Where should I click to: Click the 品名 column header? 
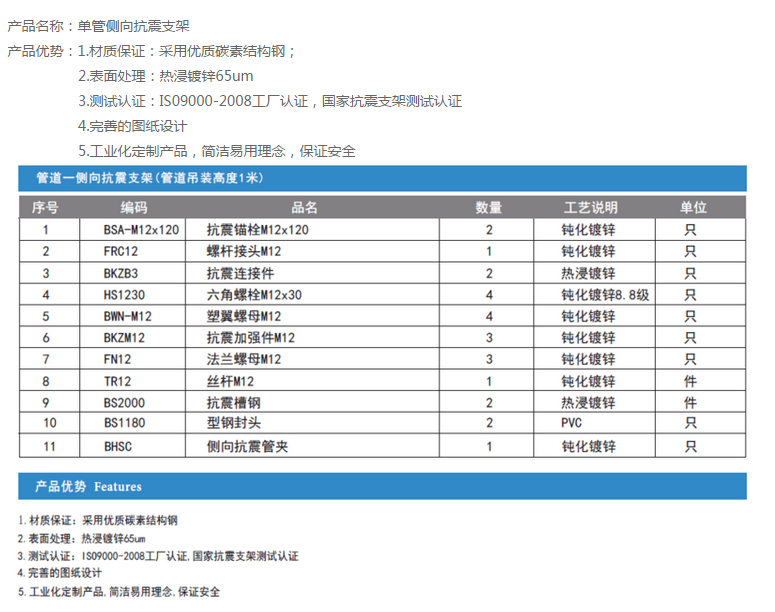(304, 208)
